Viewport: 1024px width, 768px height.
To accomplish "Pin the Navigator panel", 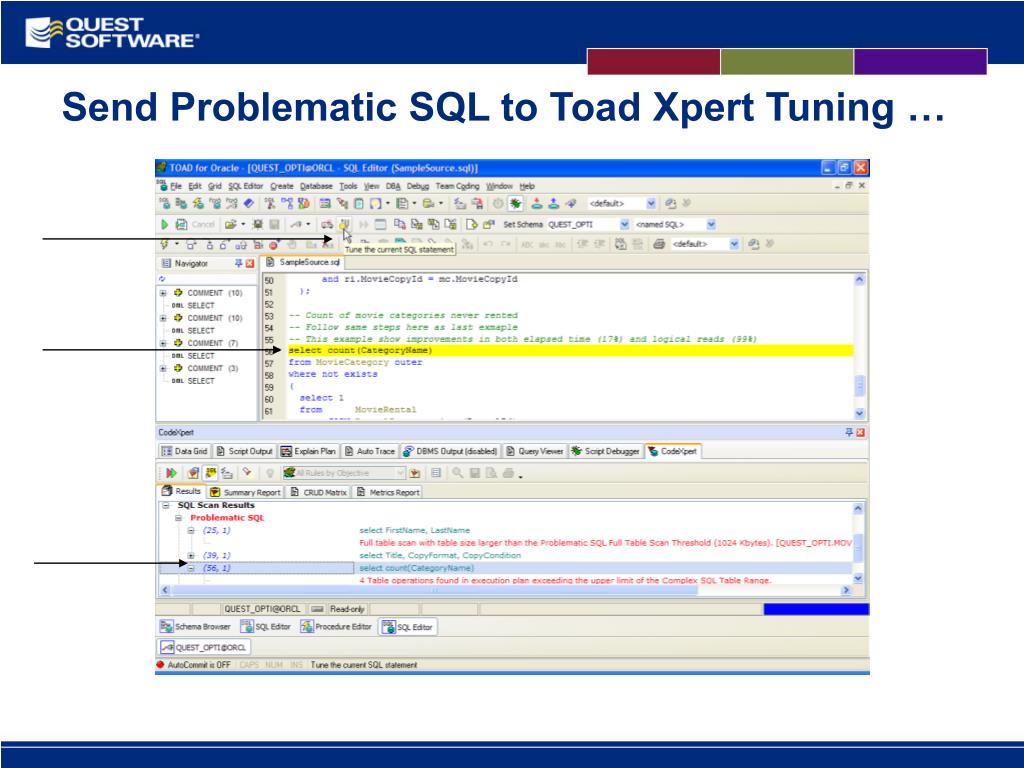I will pos(238,263).
